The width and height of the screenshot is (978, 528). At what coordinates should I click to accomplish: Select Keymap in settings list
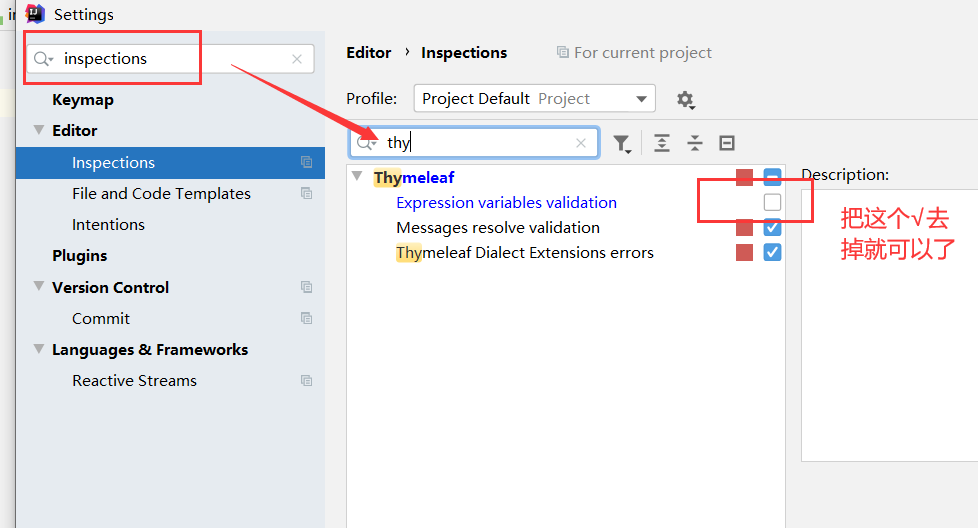pos(83,100)
